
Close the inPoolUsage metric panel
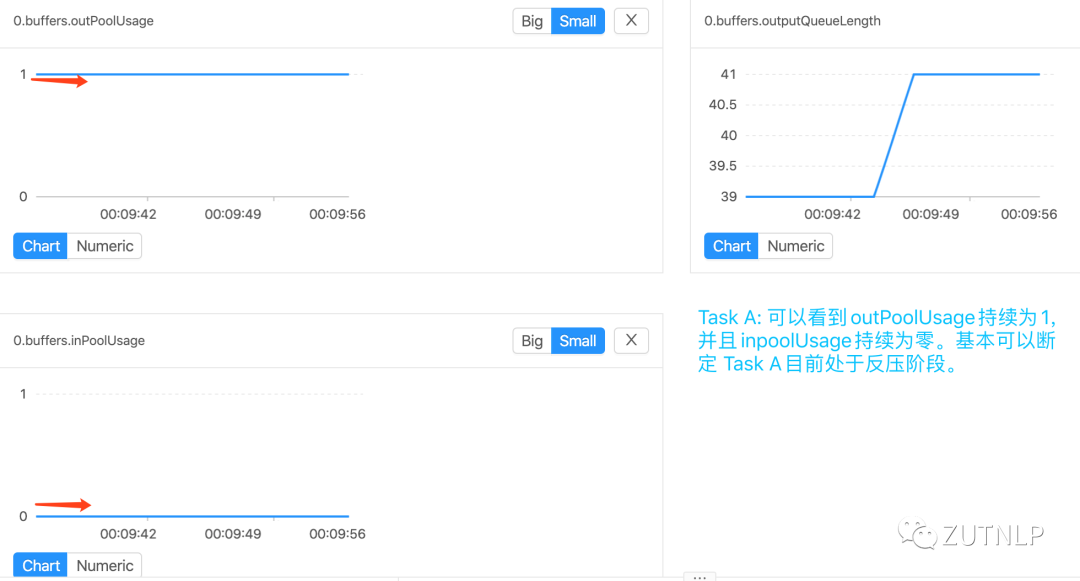pos(631,340)
